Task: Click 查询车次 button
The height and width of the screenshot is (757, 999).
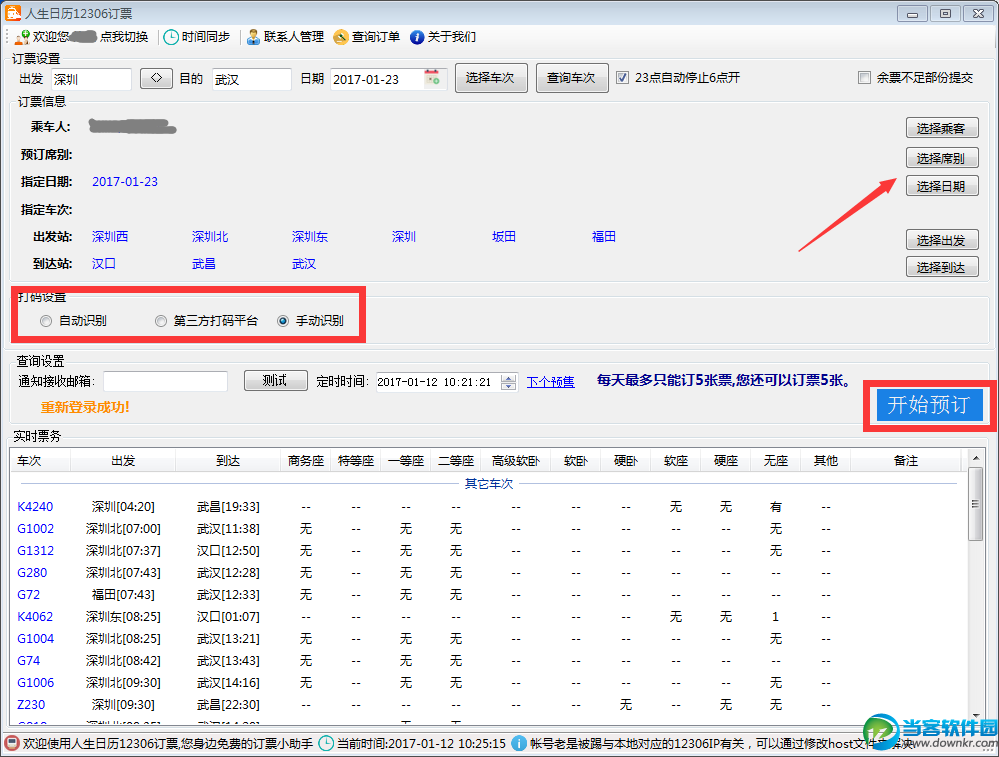Action: (572, 78)
